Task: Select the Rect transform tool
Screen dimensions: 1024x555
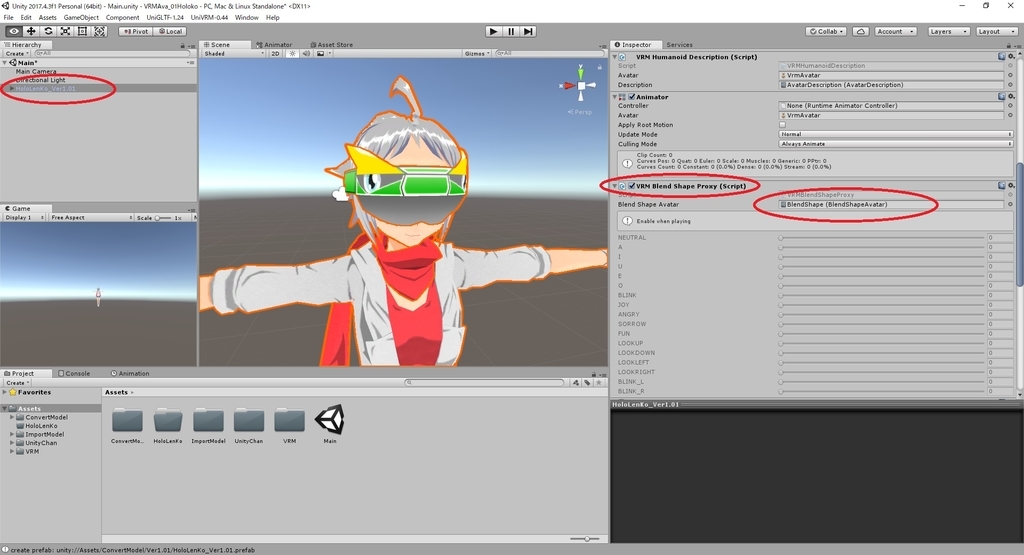Action: [x=82, y=31]
